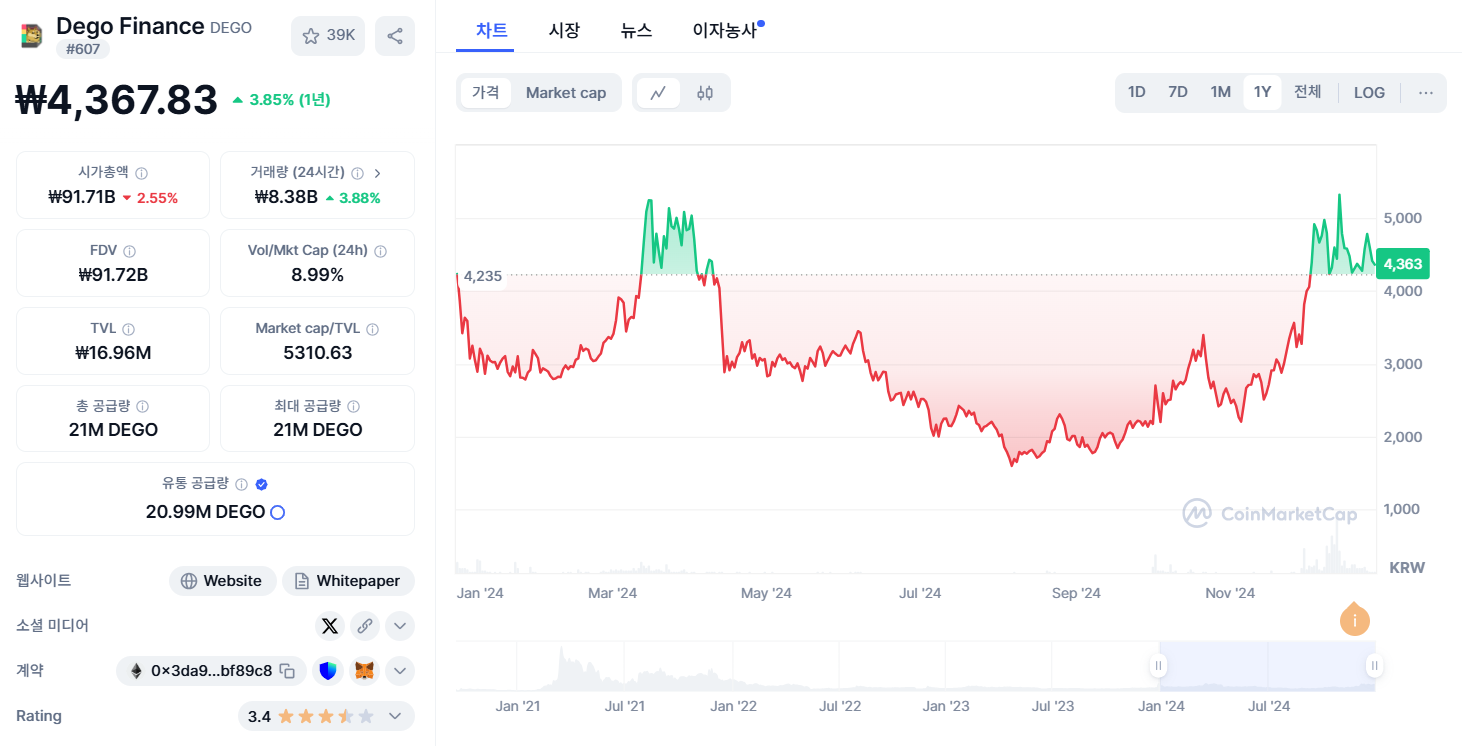
Task: Show info for Vol/Mkt Cap (24h)
Action: pyautogui.click(x=380, y=251)
